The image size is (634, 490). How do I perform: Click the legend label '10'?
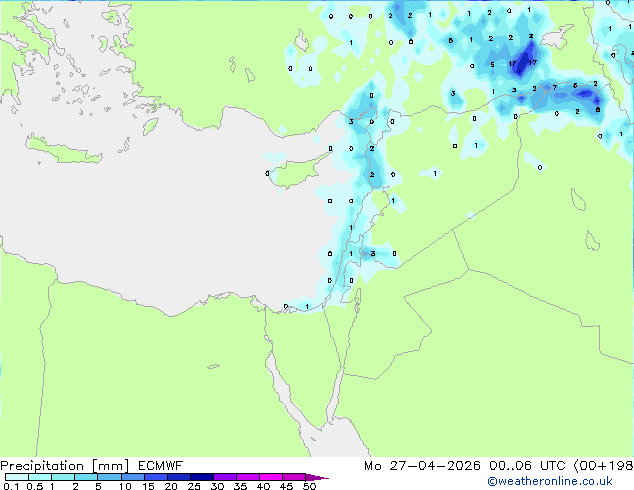pos(125,486)
